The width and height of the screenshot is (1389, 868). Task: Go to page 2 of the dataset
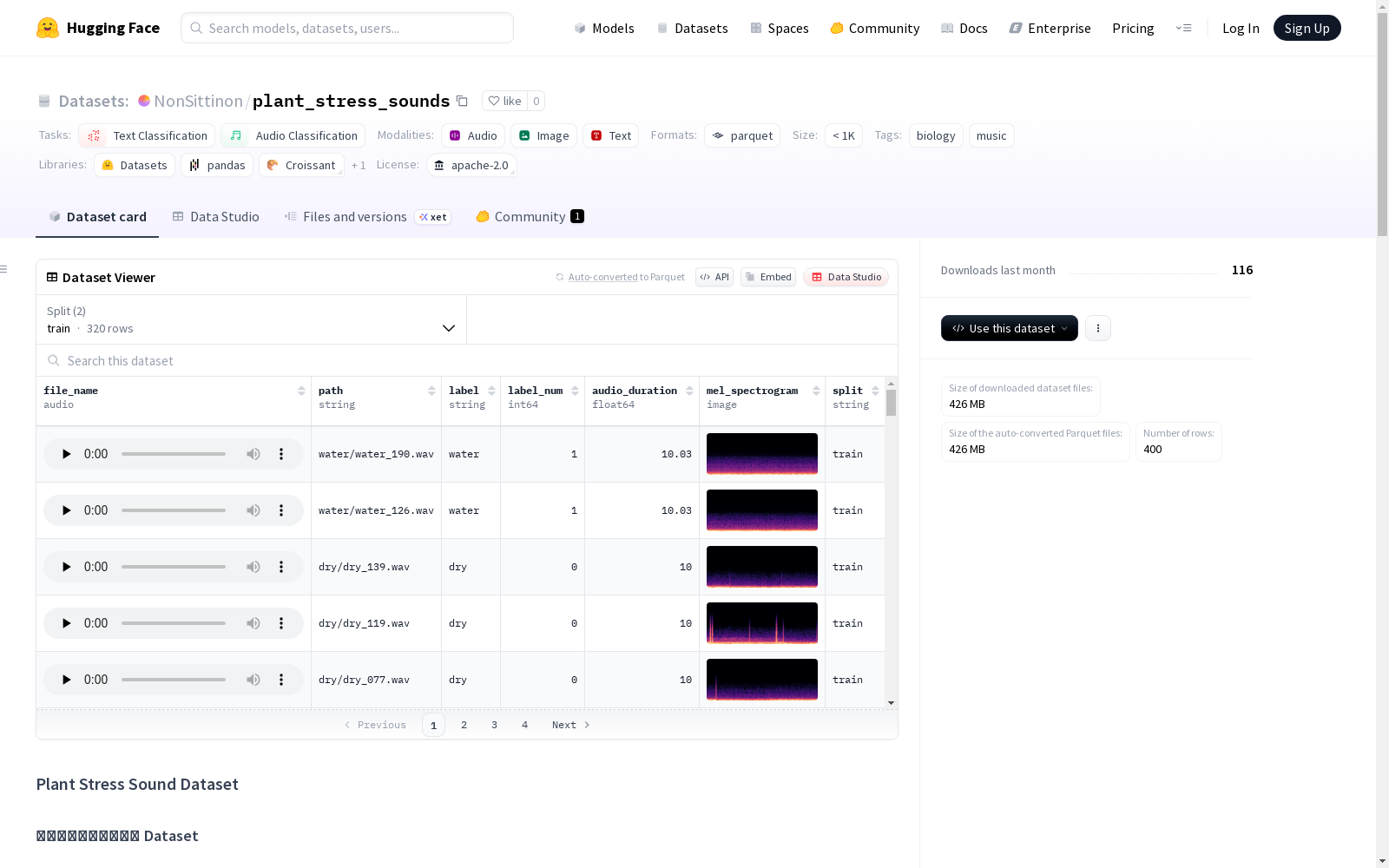[464, 725]
